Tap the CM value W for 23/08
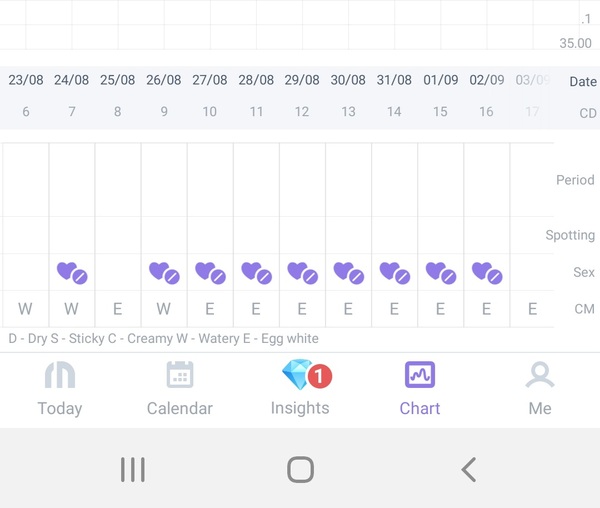This screenshot has width=600, height=508. 25,309
